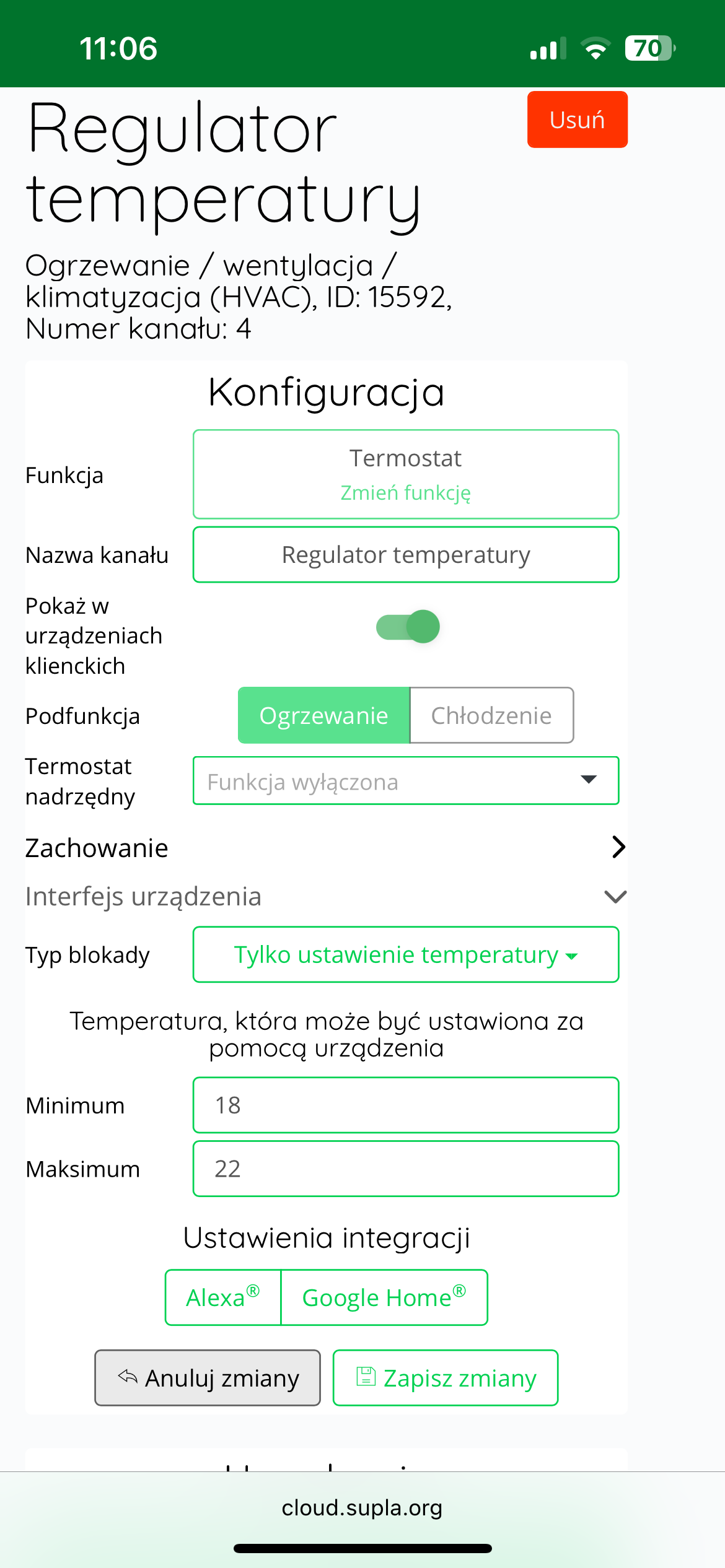
Task: Open Typ blokady dropdown
Action: click(x=406, y=955)
